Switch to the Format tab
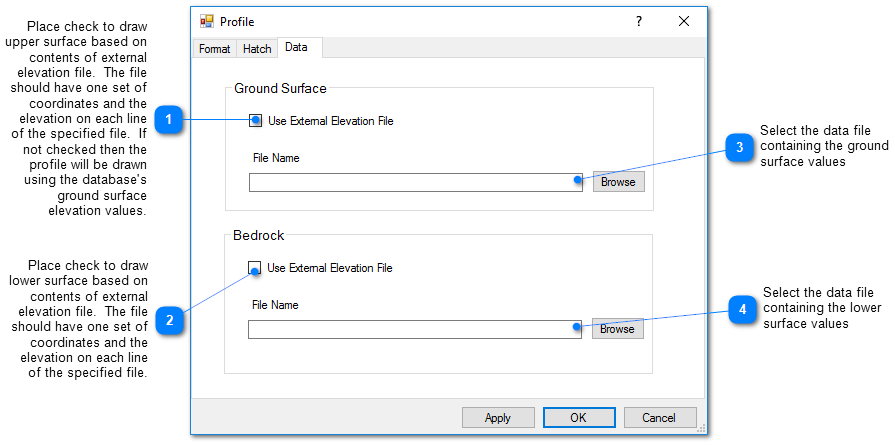This screenshot has height=445, width=895. pyautogui.click(x=214, y=49)
